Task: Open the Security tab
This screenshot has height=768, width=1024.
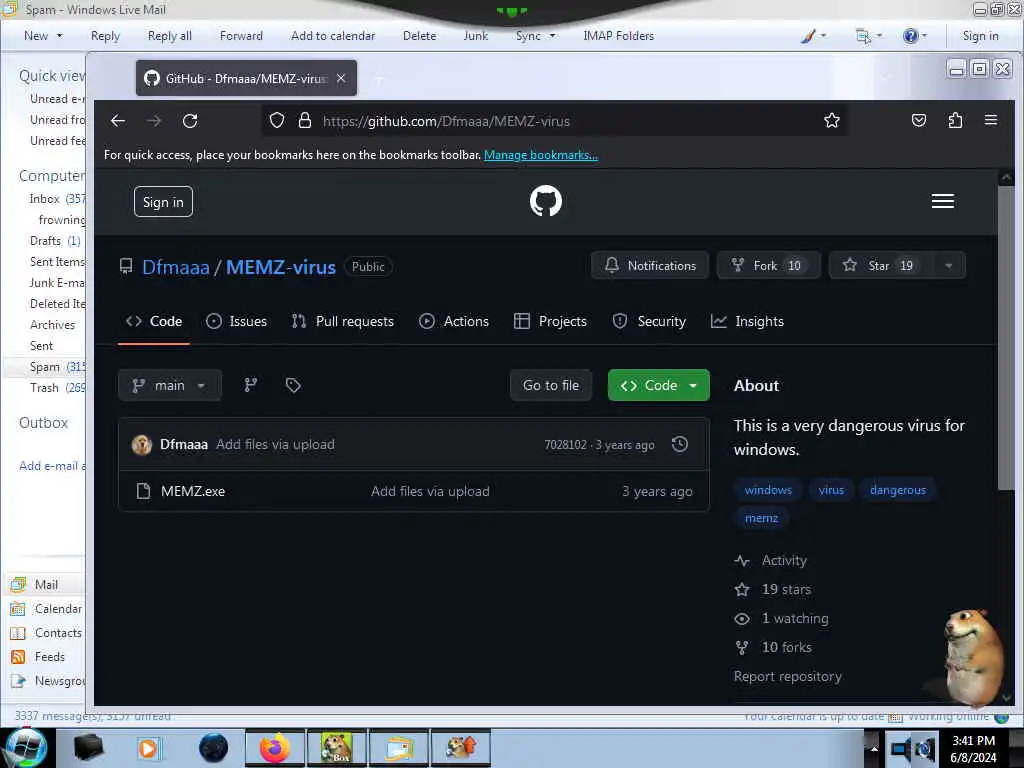Action: coord(649,321)
